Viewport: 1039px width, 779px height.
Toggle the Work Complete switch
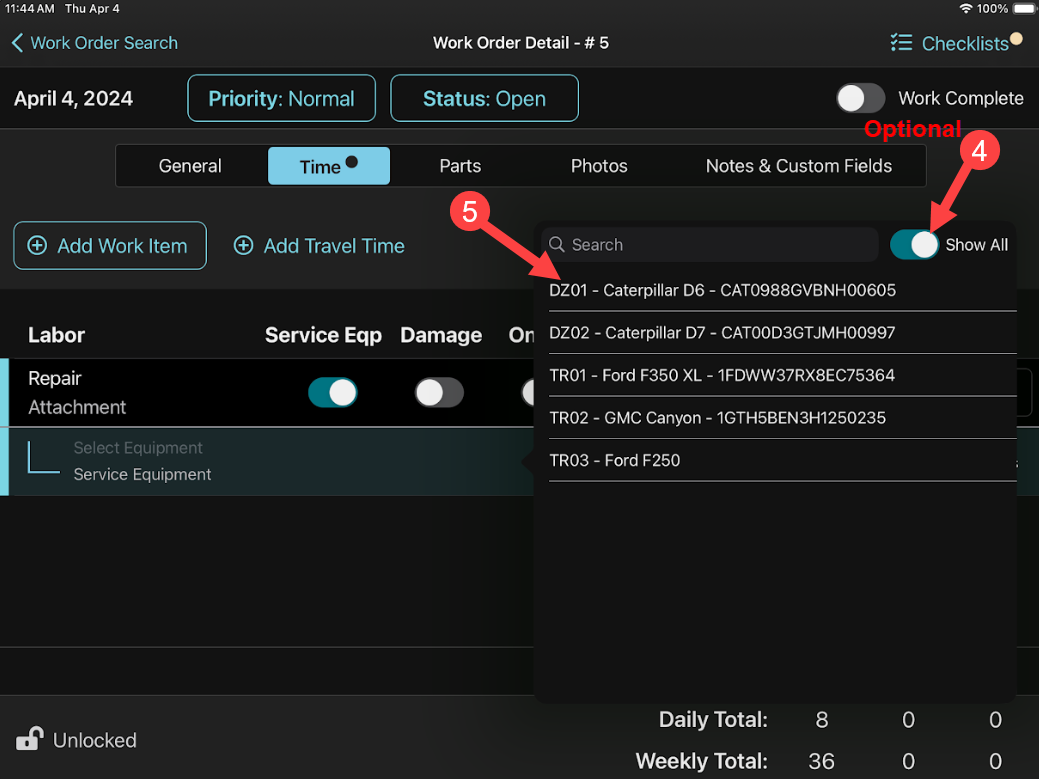[x=861, y=98]
